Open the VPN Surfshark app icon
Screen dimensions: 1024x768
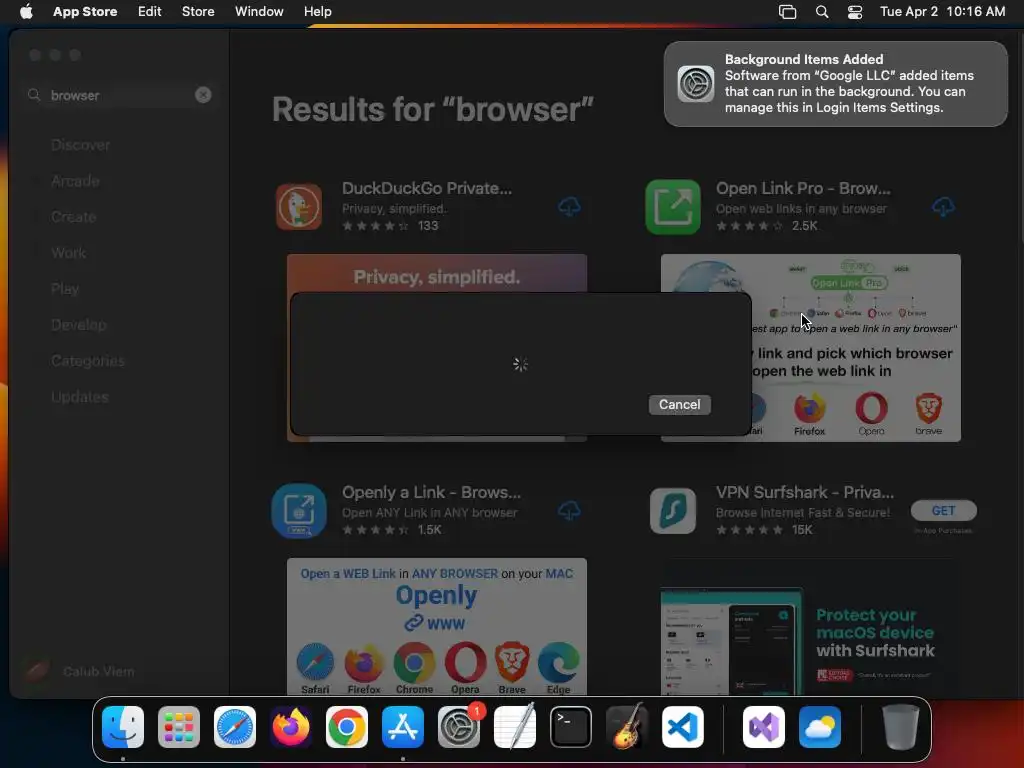[x=673, y=511]
